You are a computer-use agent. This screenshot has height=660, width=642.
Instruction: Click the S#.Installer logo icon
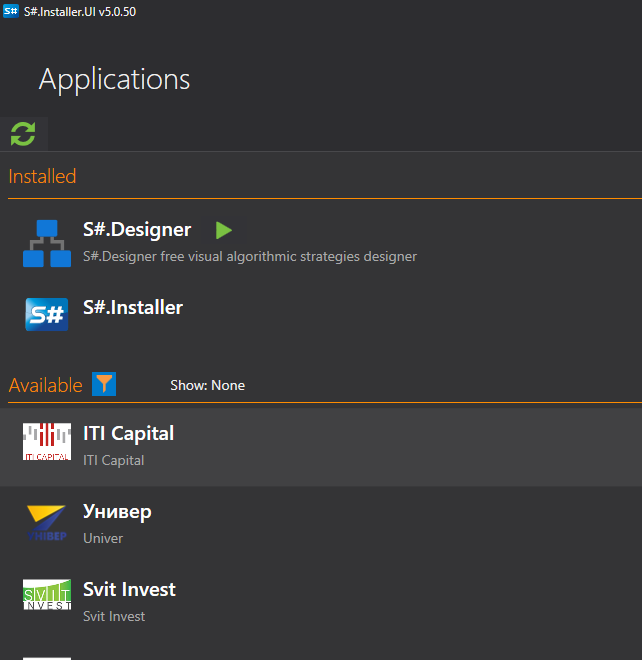point(47,314)
